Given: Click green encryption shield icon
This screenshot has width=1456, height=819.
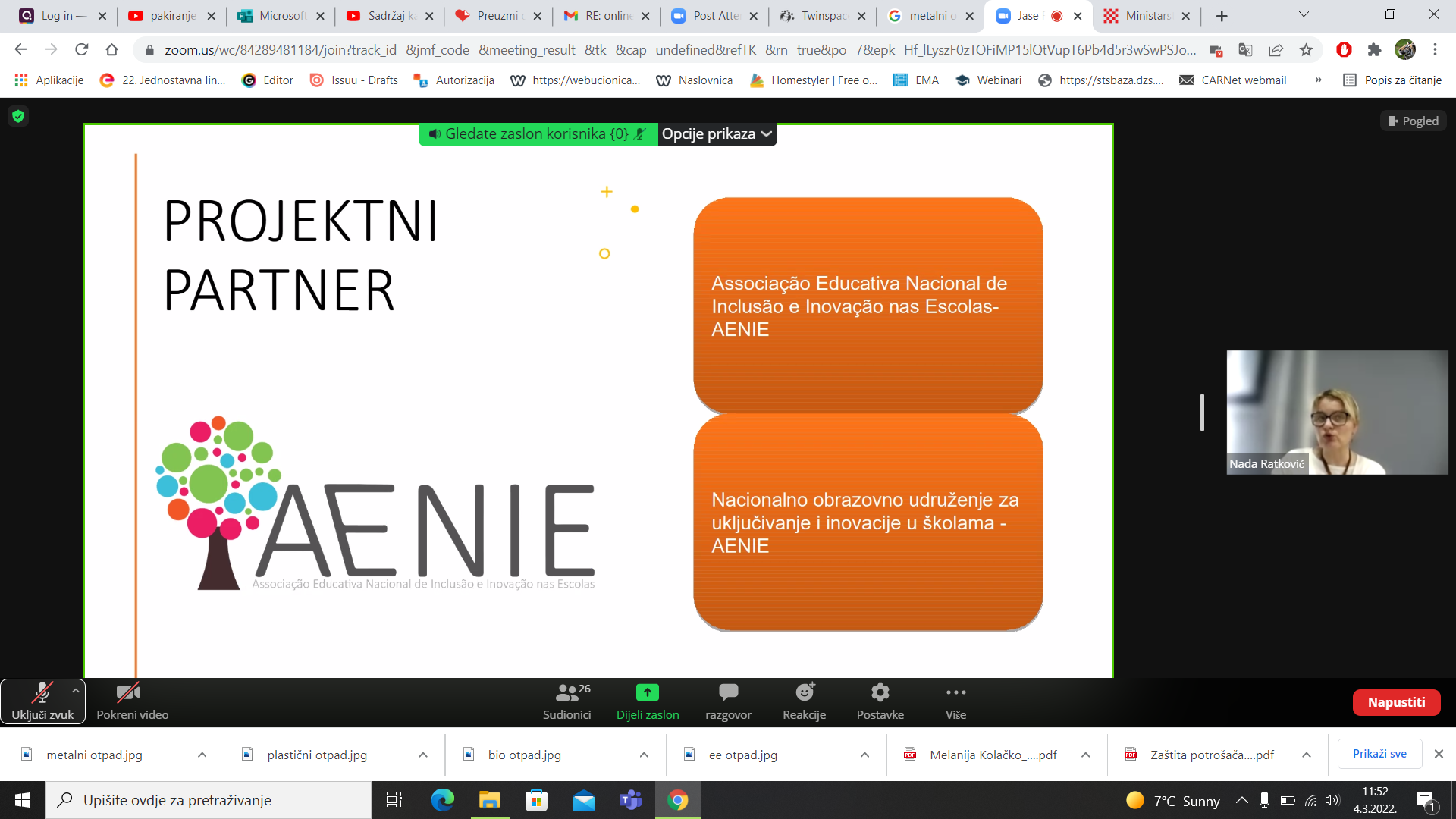Looking at the screenshot, I should (x=18, y=116).
